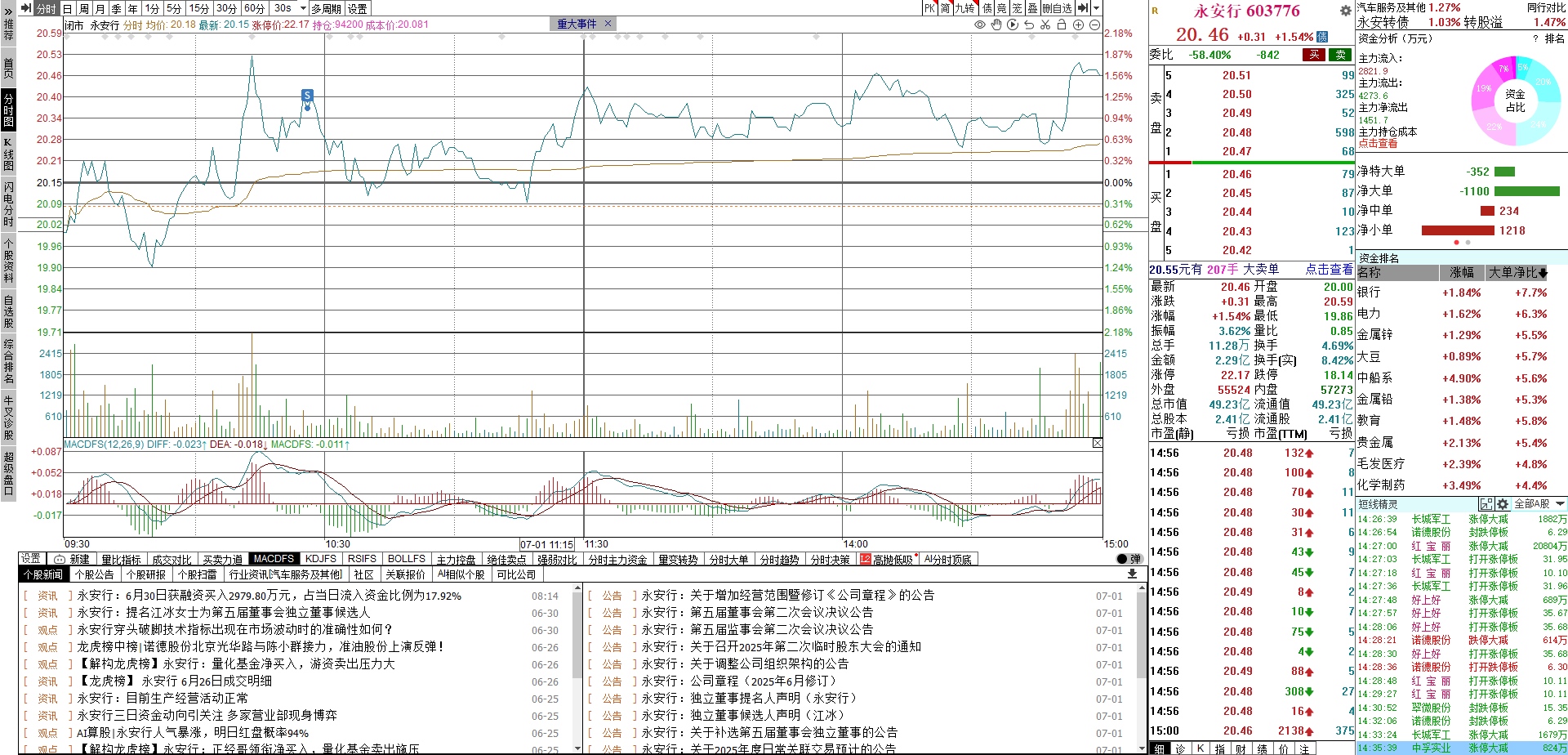Select the 60分 period
The image size is (1568, 755).
coord(254,8)
